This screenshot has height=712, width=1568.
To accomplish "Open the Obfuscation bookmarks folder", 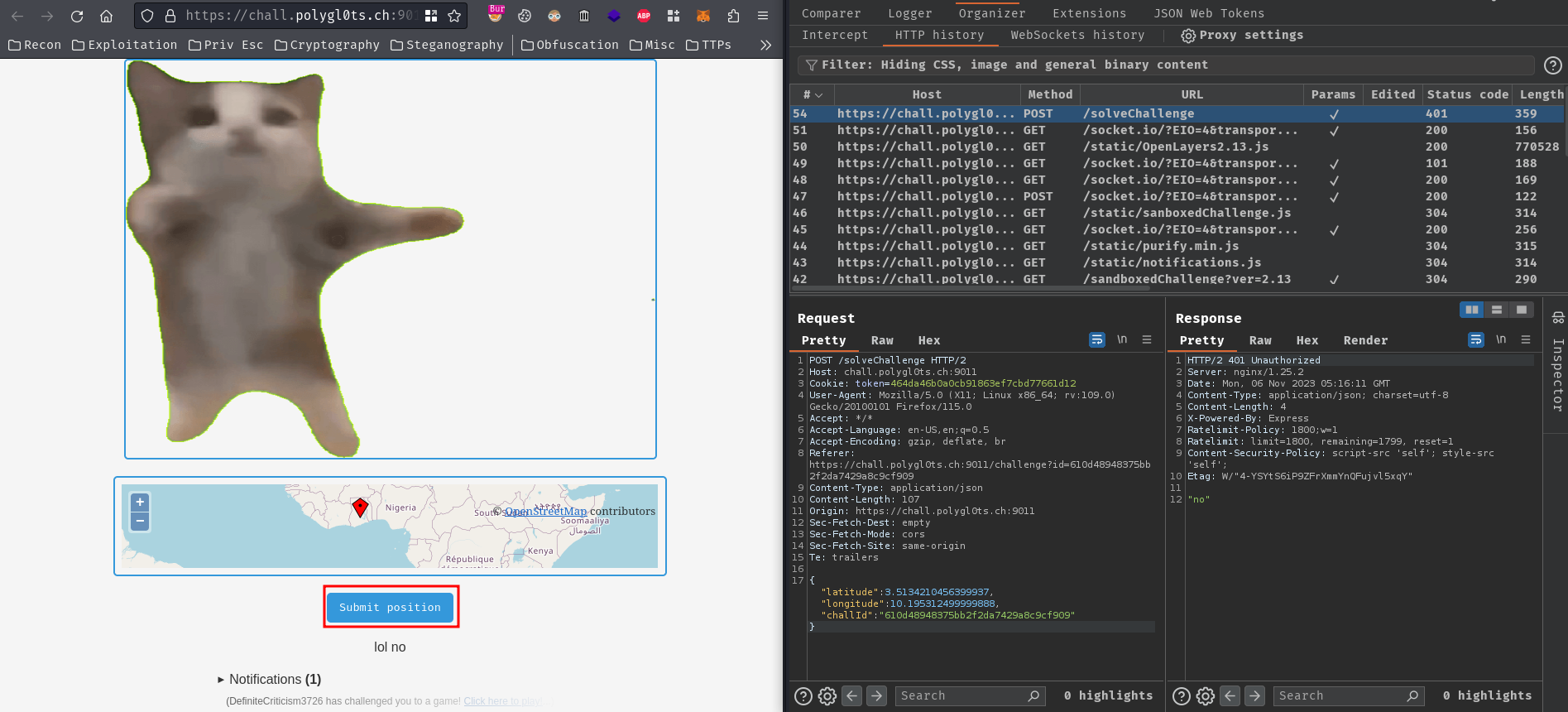I will click(570, 45).
